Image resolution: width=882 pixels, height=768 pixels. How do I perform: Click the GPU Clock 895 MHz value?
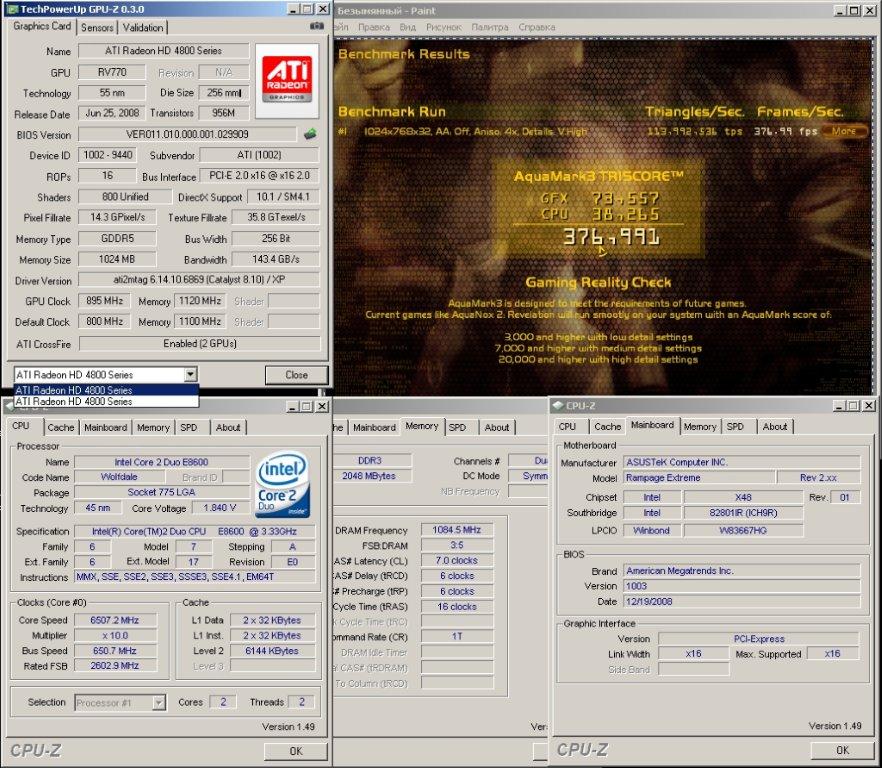point(104,301)
